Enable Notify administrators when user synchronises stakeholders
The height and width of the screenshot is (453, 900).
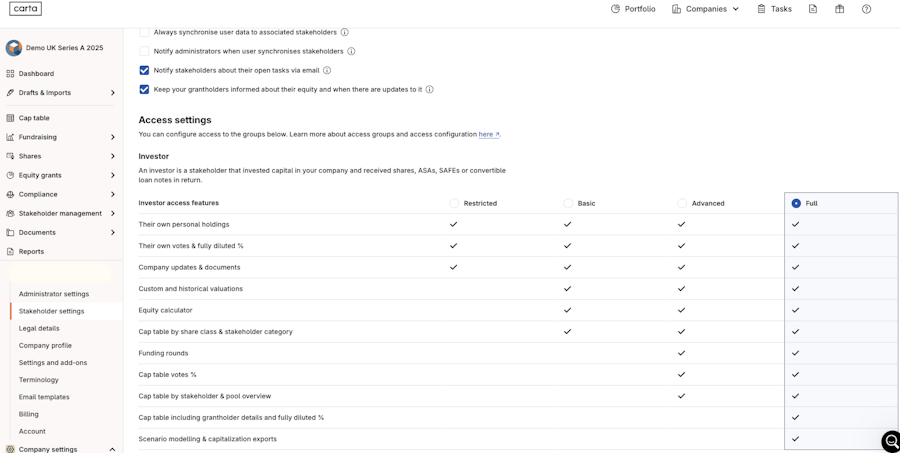pos(144,51)
